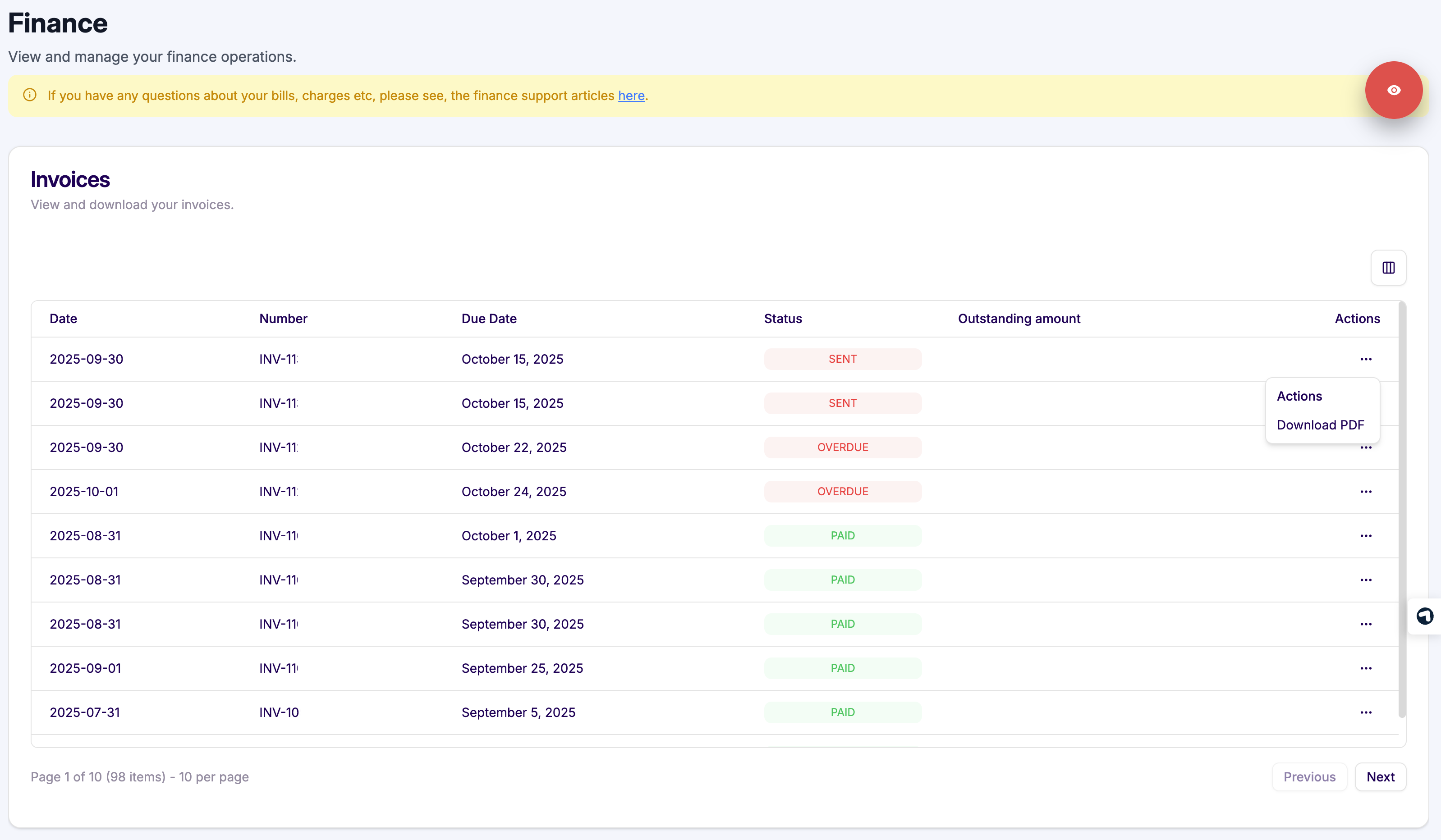The width and height of the screenshot is (1441, 840).
Task: Open actions menu for October 1 invoice
Action: click(x=1366, y=535)
